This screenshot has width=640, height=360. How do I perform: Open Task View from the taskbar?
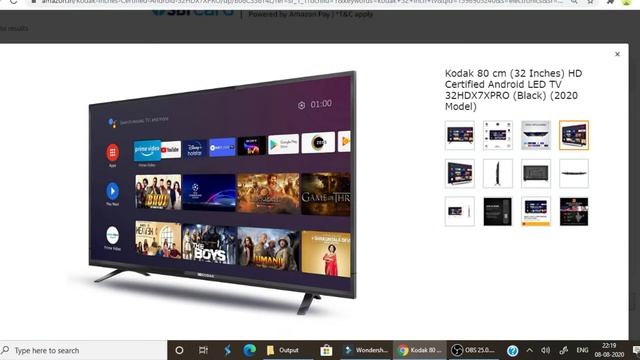(203, 350)
